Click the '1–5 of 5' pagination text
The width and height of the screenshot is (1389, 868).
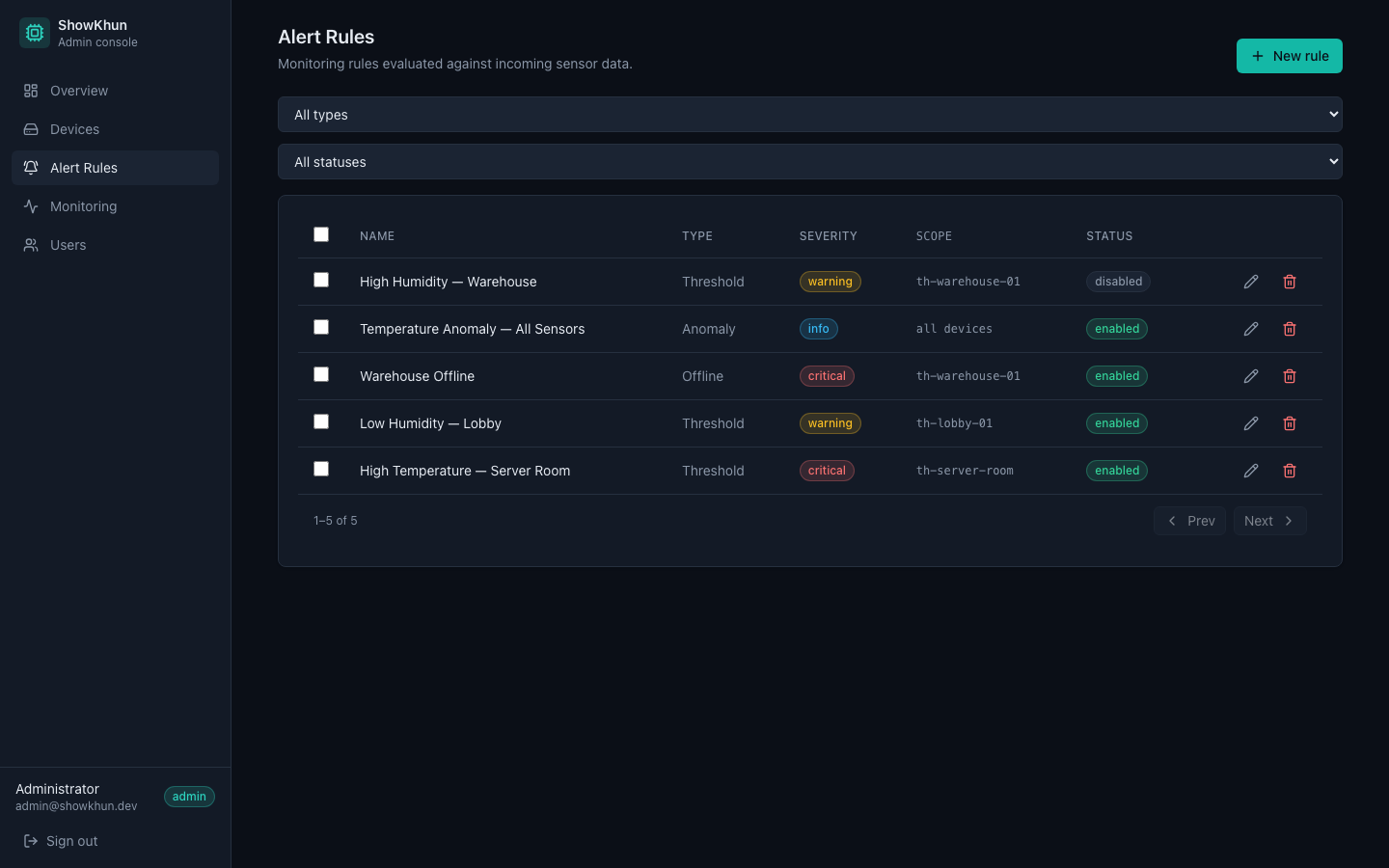coord(336,521)
